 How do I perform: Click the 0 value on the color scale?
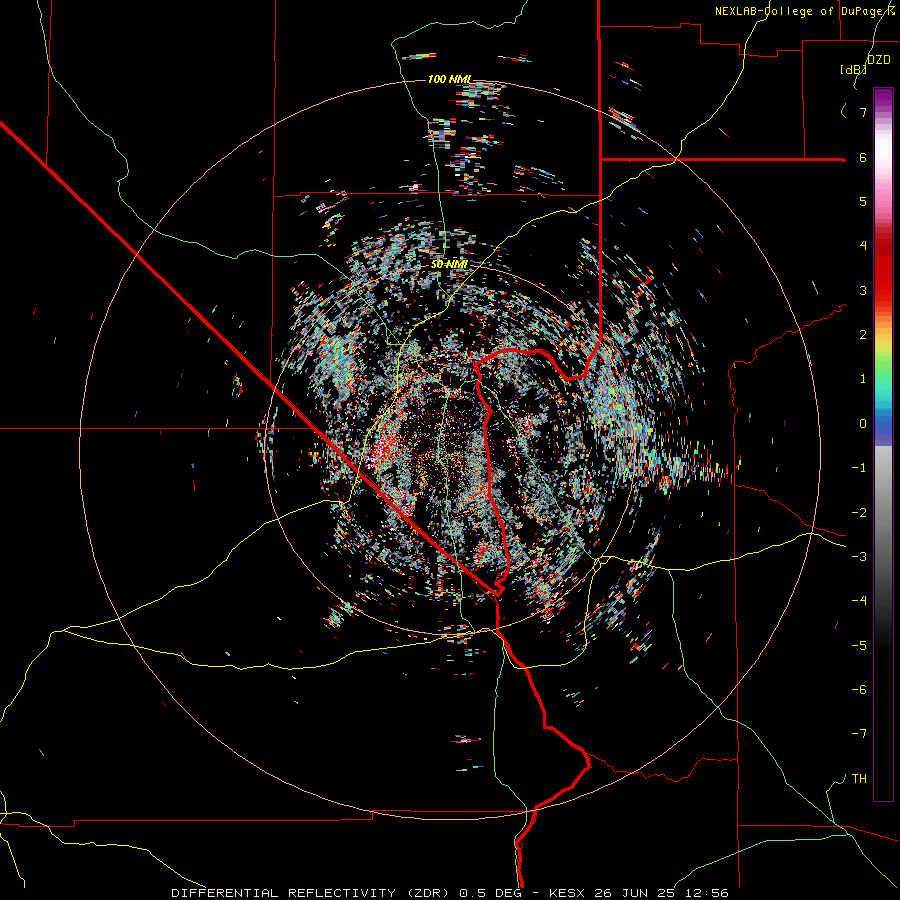863,424
